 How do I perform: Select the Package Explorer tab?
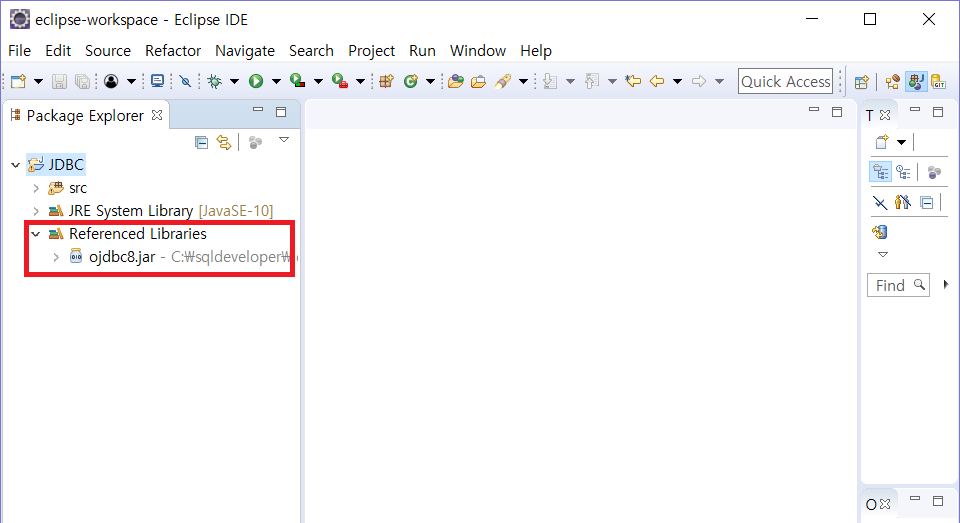tap(85, 115)
